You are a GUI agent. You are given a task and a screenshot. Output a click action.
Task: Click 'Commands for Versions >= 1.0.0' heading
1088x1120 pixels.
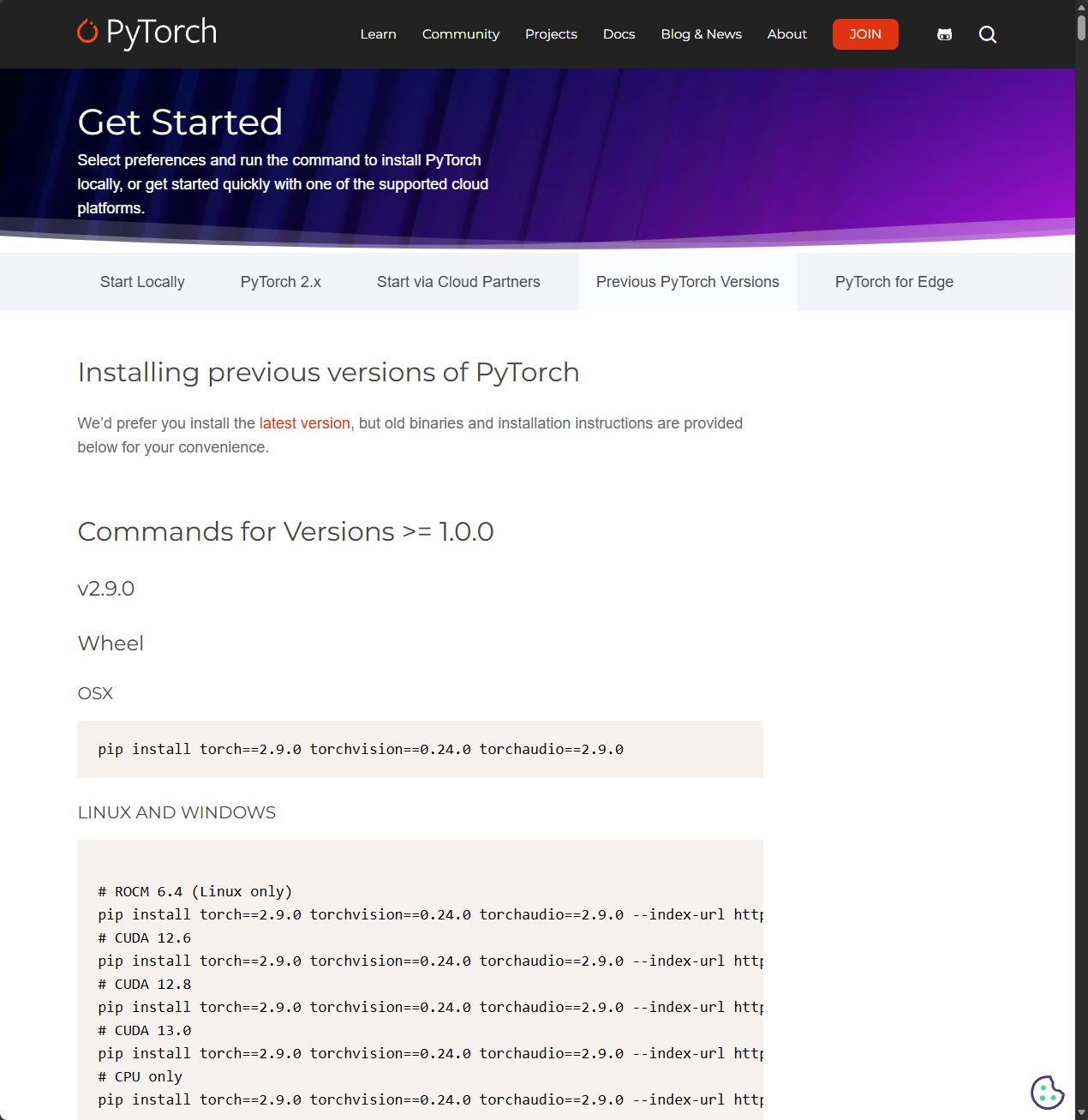285,531
